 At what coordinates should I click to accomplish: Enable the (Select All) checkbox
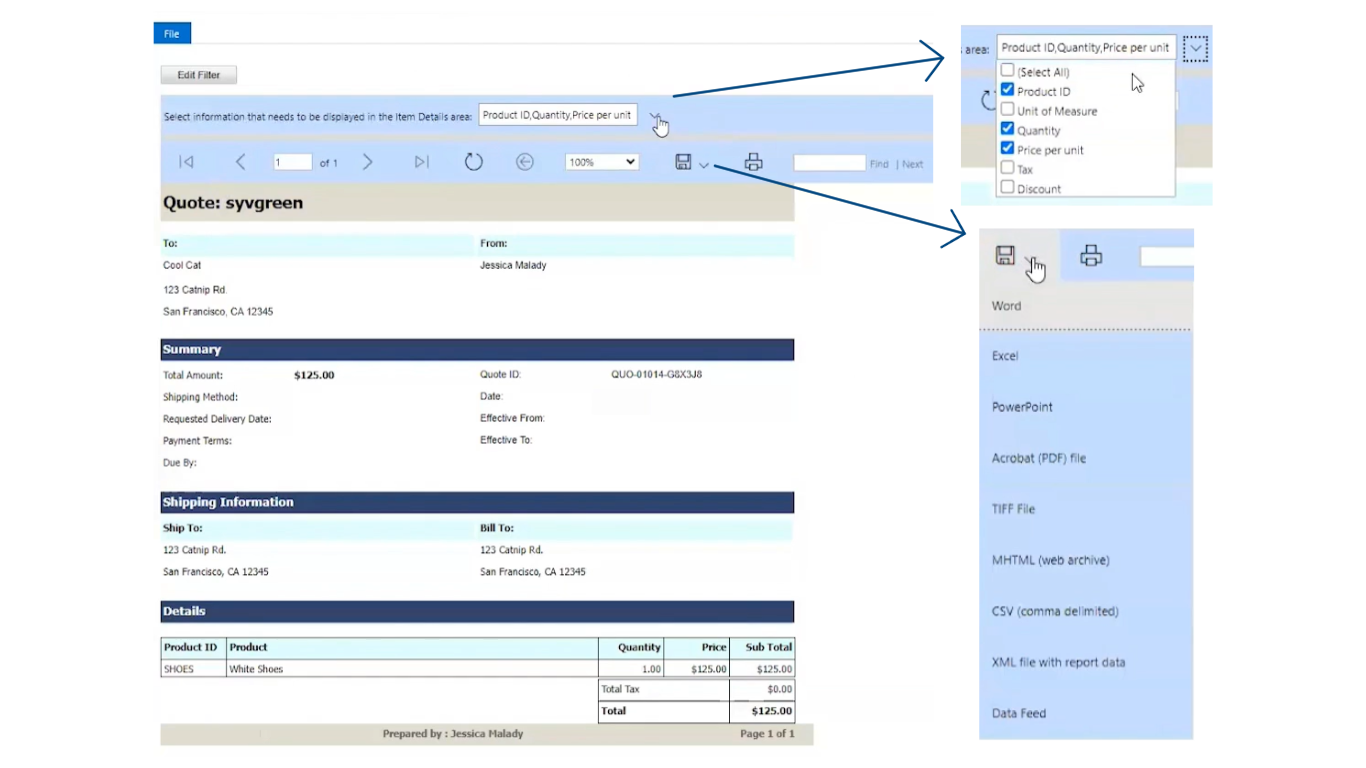coord(1007,71)
